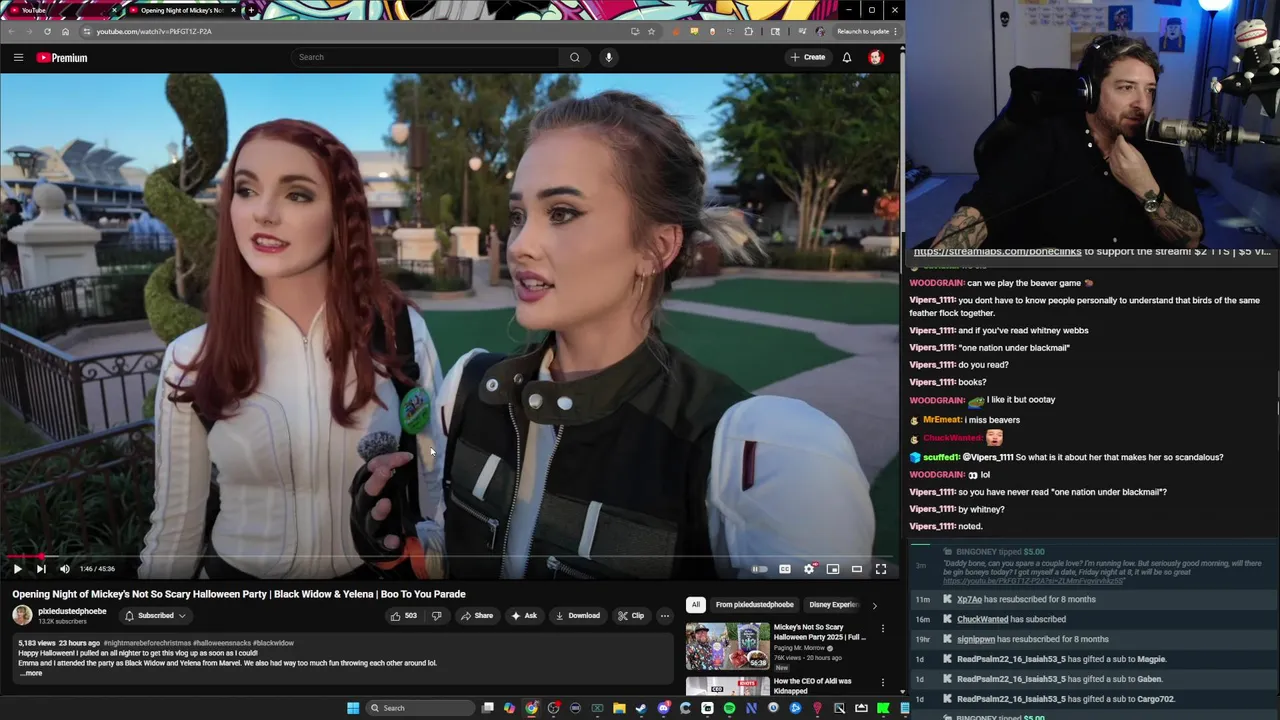Toggle theater mode in the player
The image size is (1280, 720).
click(857, 569)
